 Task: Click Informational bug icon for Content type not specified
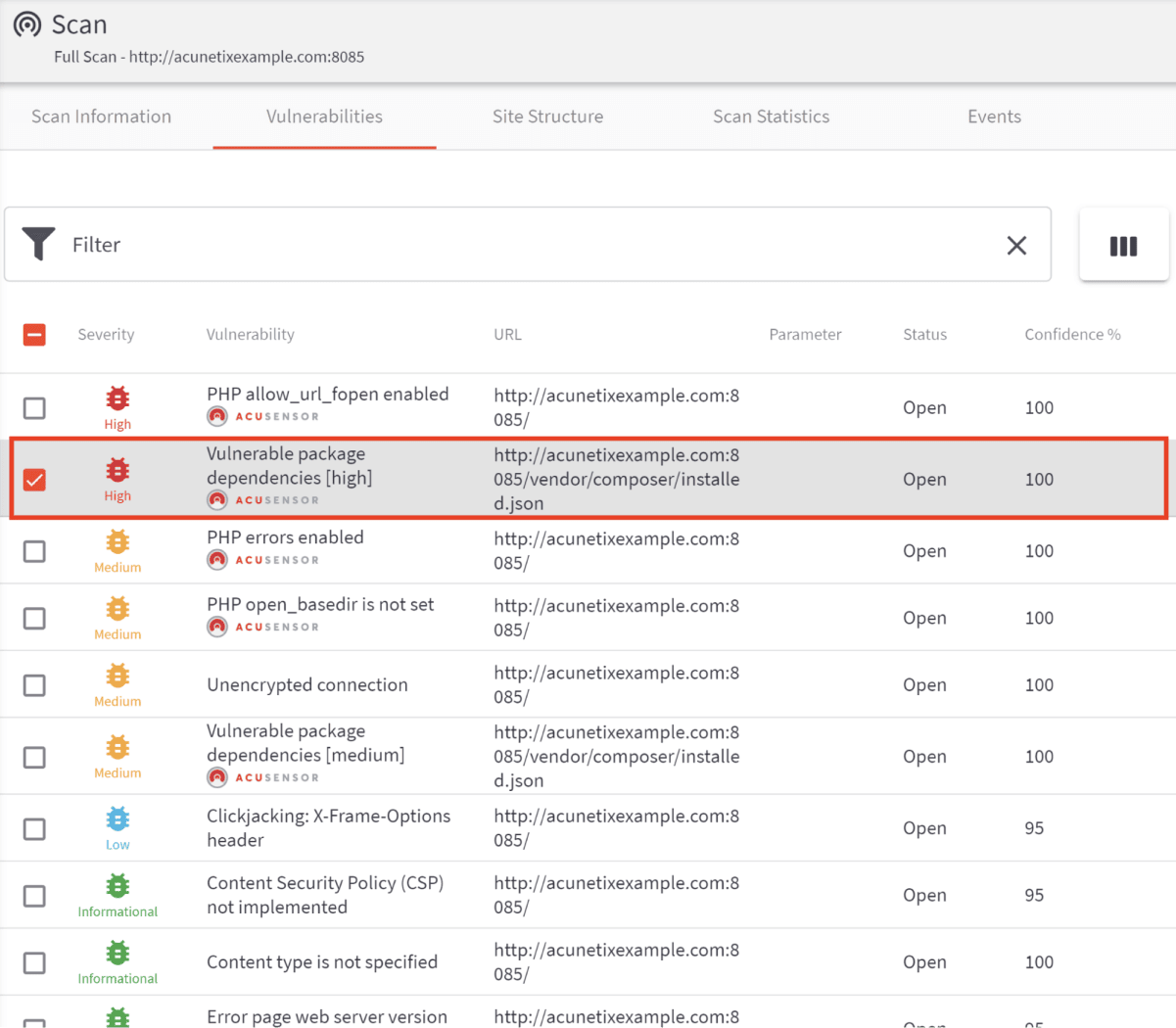tap(118, 953)
